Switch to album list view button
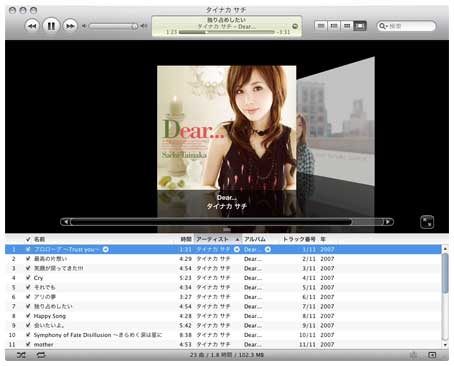 334,26
